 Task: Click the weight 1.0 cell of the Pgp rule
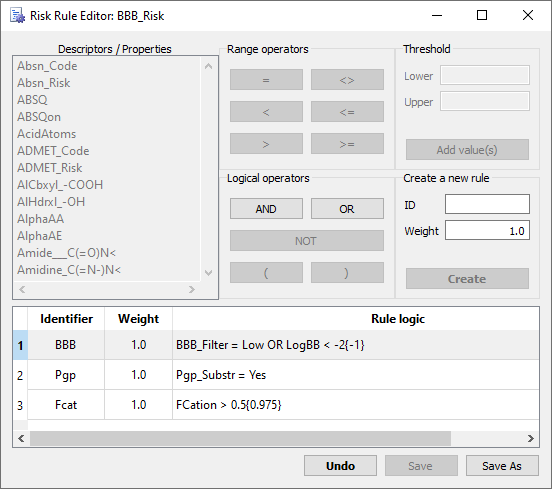[x=138, y=375]
